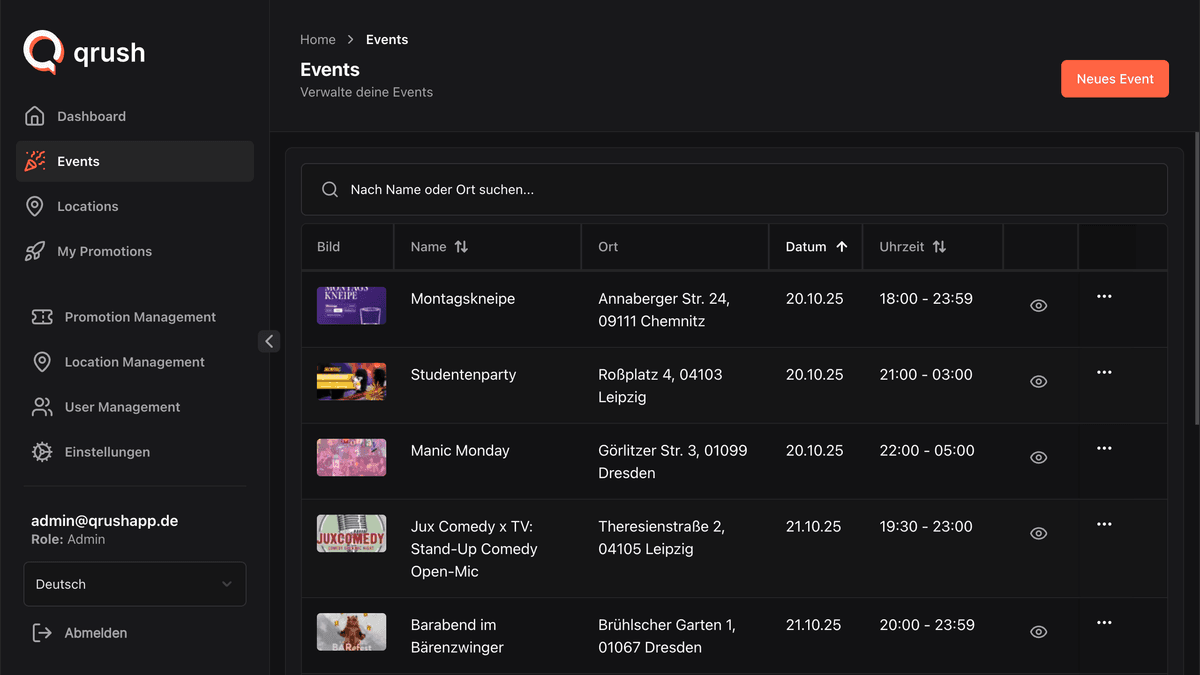Image resolution: width=1200 pixels, height=675 pixels.
Task: Click the Promotion Management ticket icon
Action: (42, 317)
